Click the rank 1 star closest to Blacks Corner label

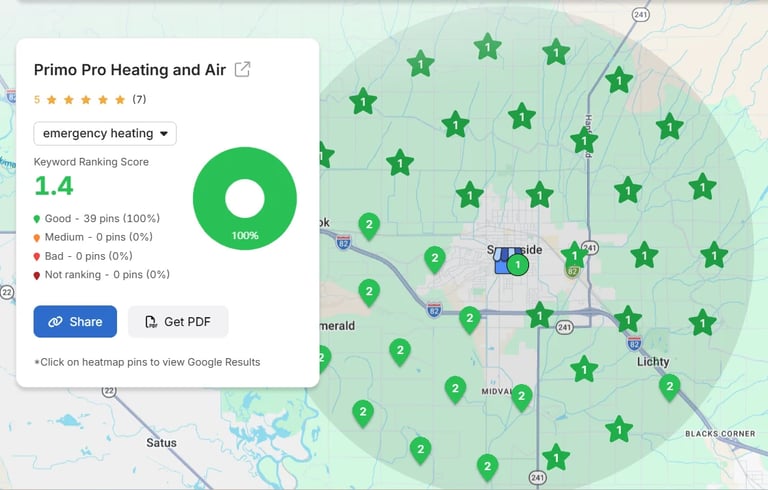pyautogui.click(x=619, y=430)
